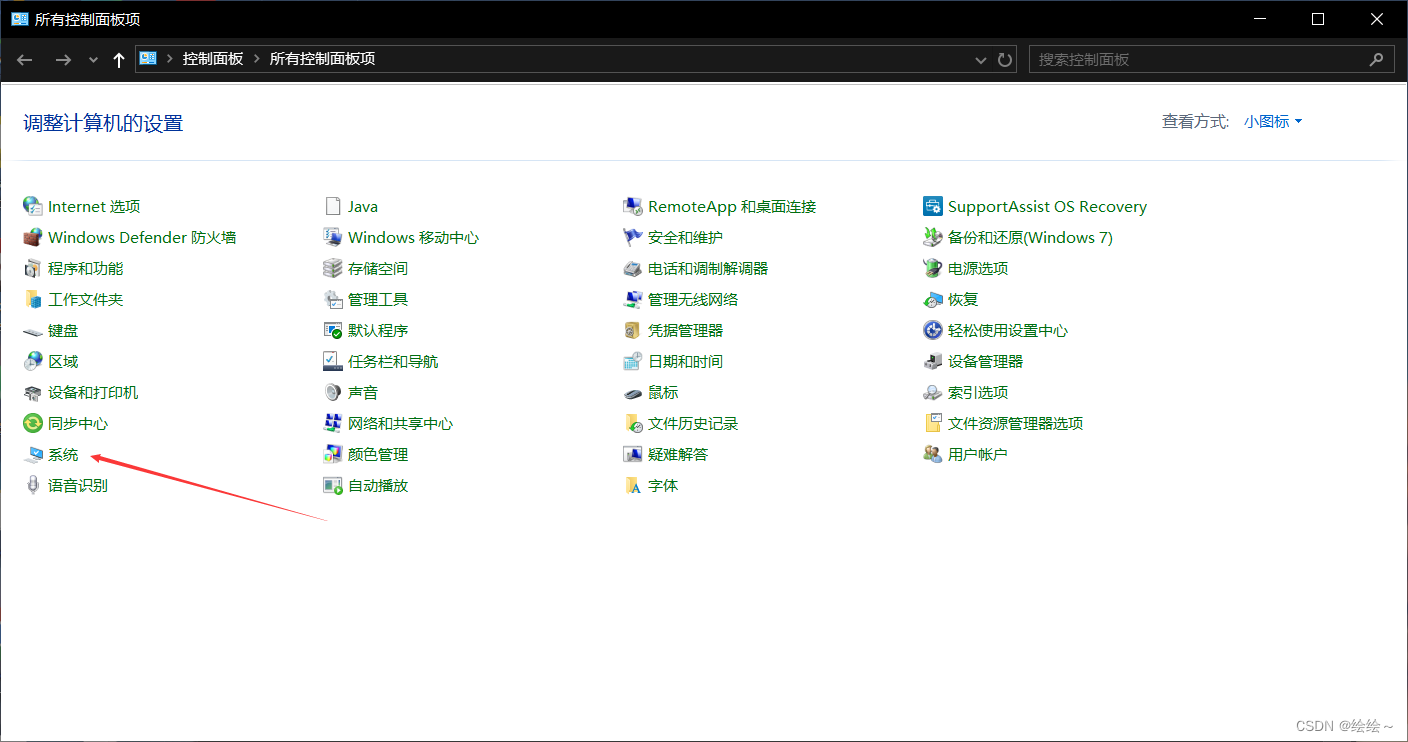Select 控制面板 in the breadcrumb path

(x=213, y=59)
